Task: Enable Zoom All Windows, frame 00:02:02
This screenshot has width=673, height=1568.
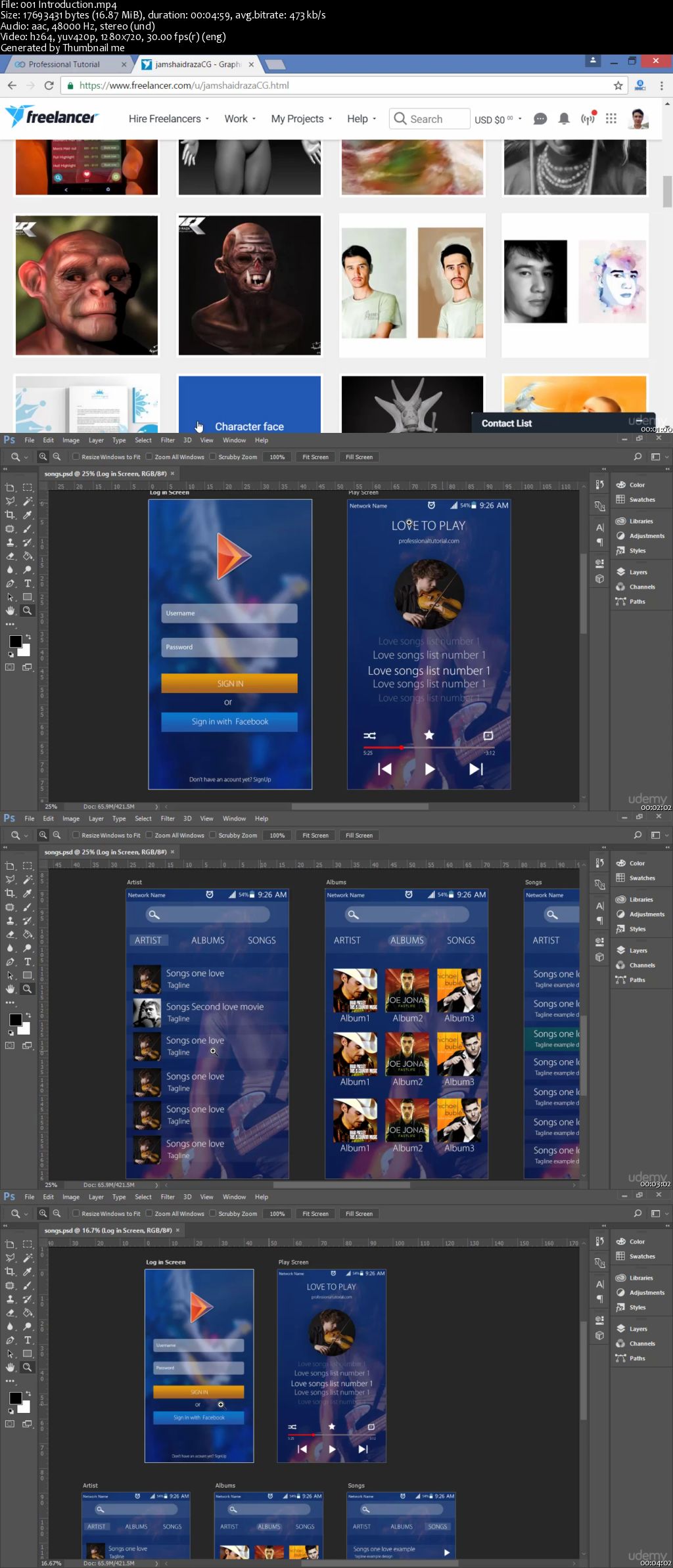Action: click(149, 457)
